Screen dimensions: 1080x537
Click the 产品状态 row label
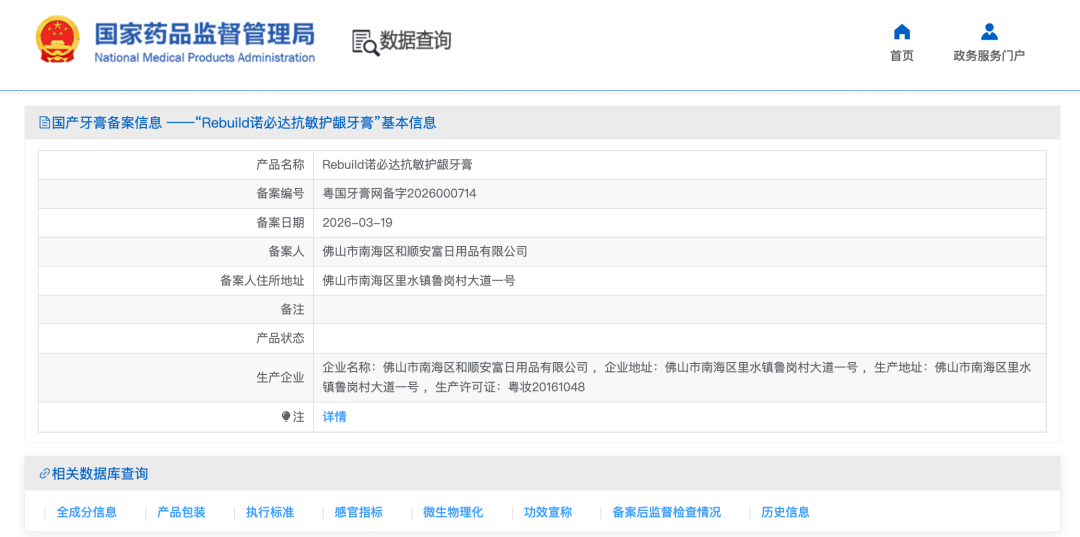[280, 338]
